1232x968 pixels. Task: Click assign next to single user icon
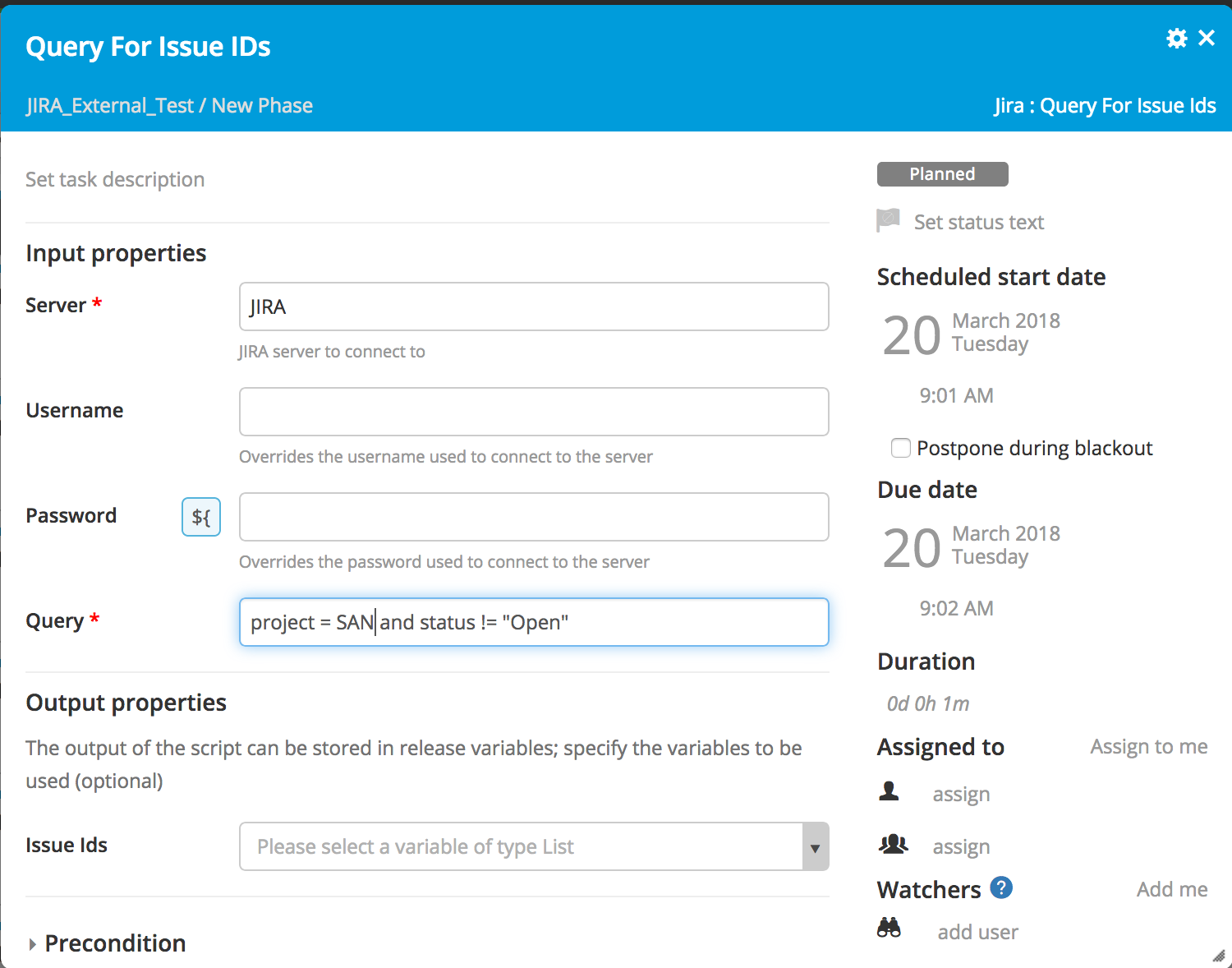961,795
